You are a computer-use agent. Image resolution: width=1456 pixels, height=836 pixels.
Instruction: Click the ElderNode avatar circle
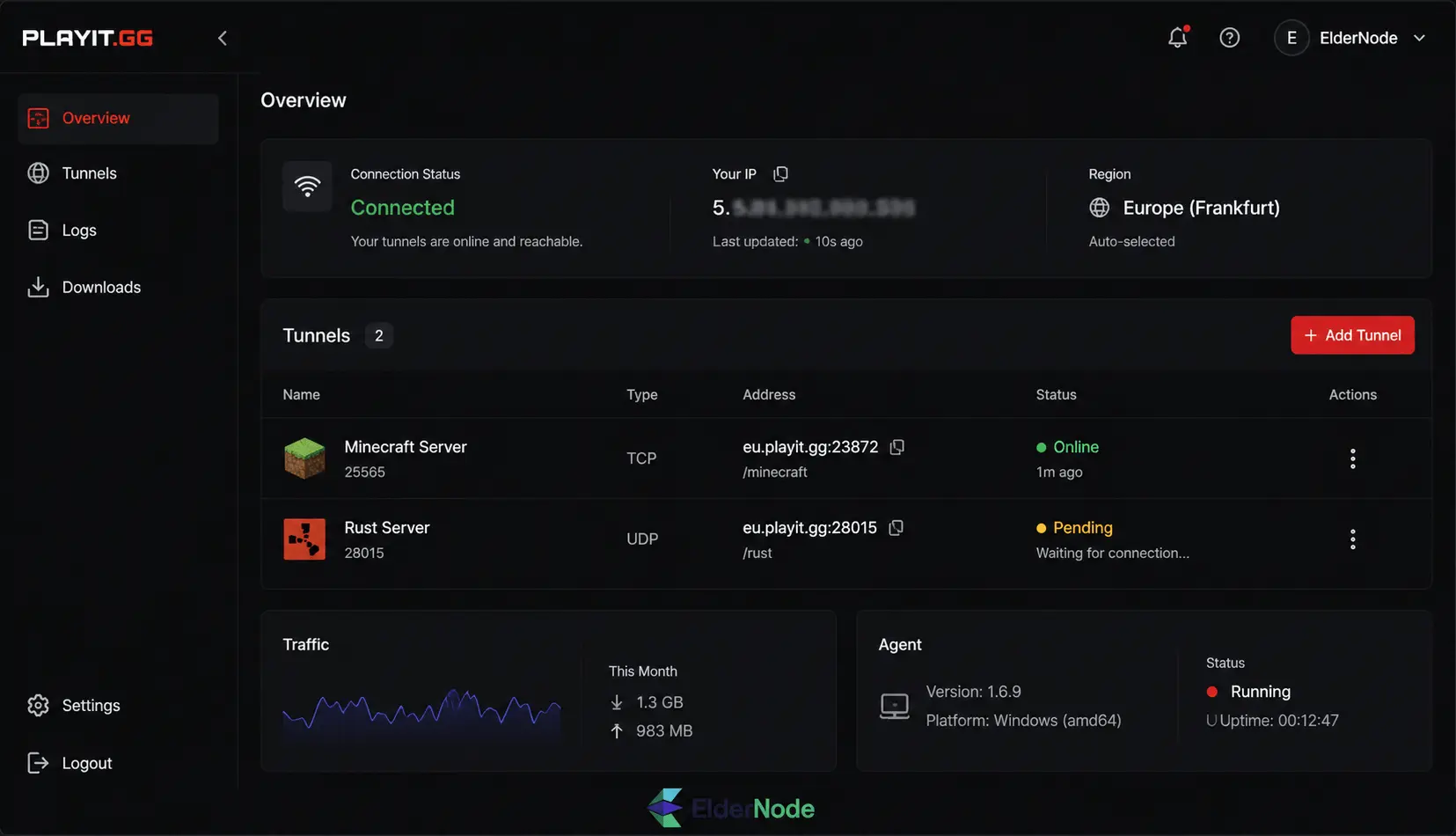1291,38
